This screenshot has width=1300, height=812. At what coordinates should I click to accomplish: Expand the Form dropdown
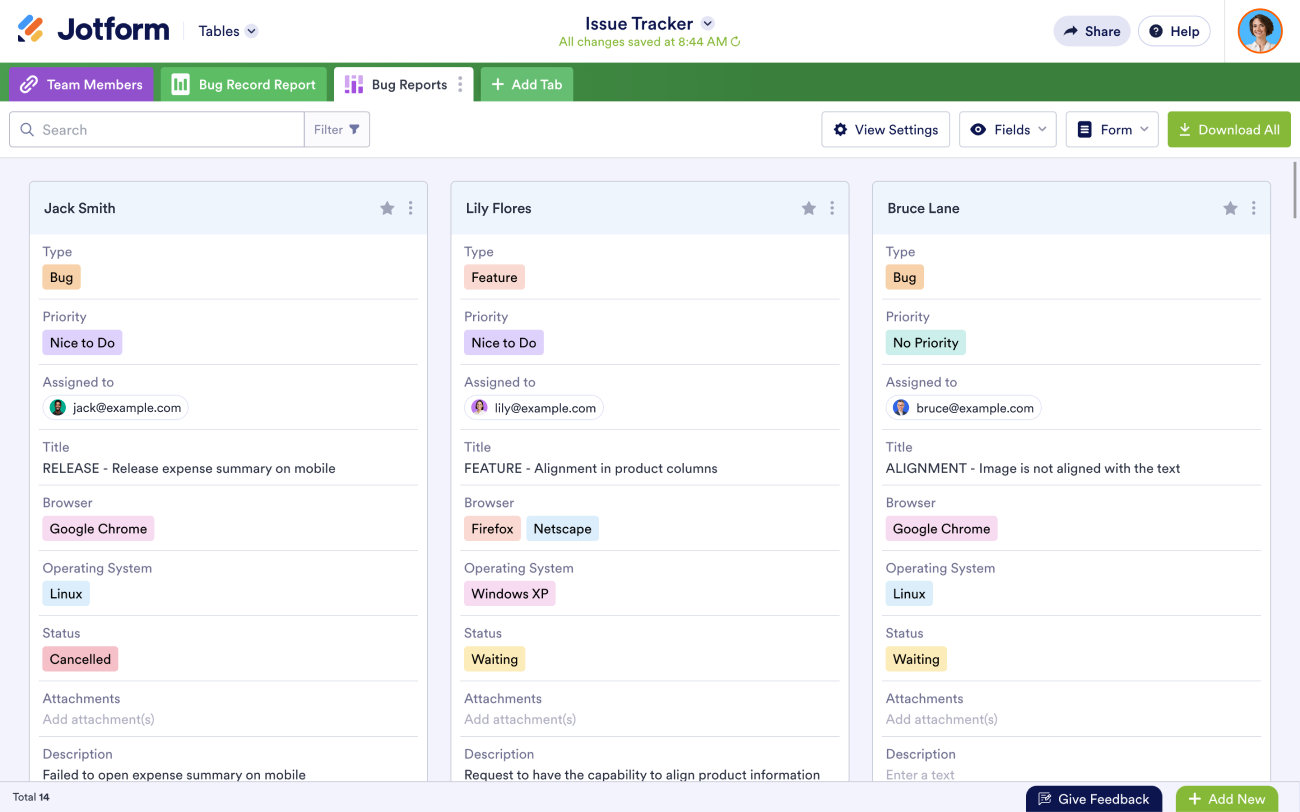(x=1111, y=129)
